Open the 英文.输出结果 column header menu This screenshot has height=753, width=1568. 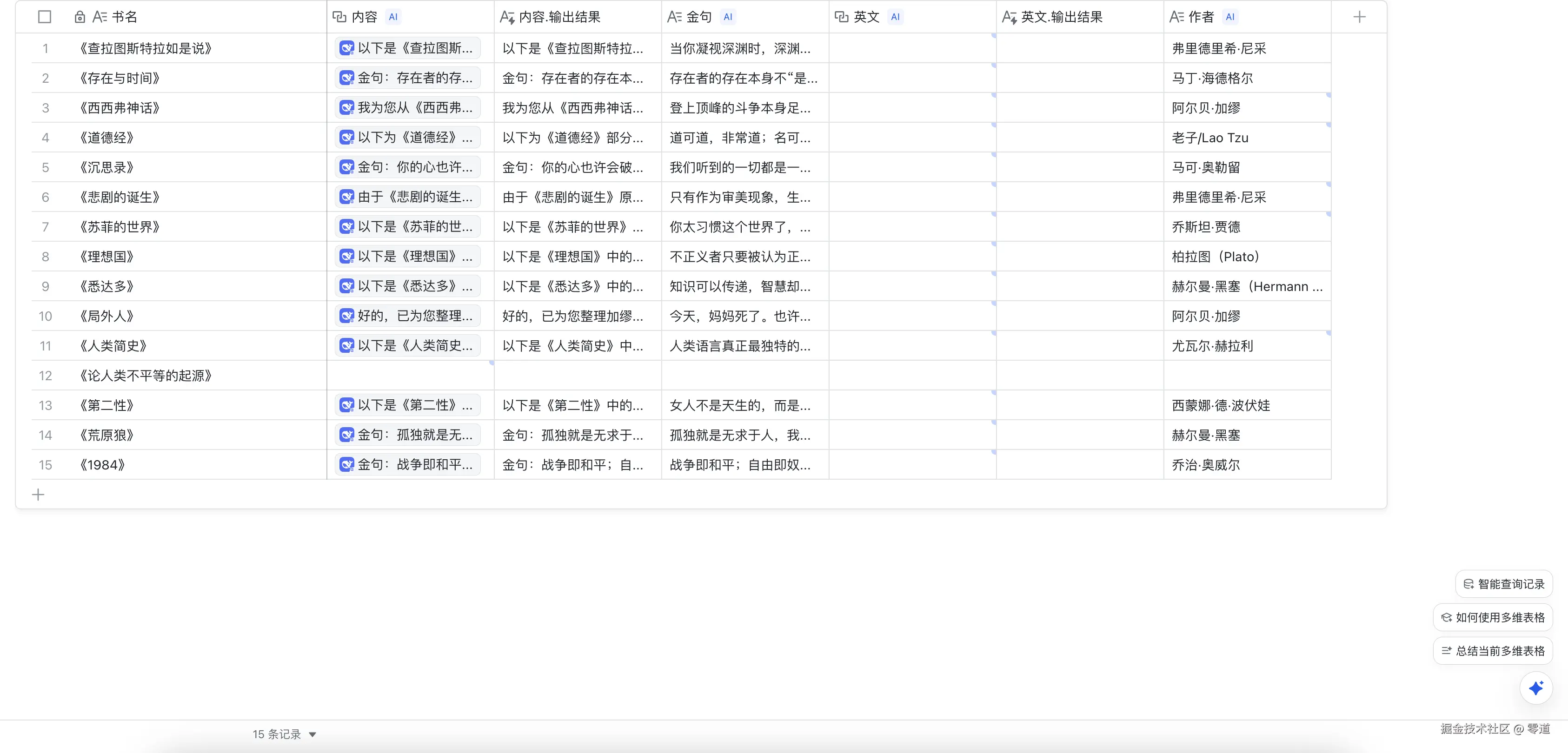(1062, 17)
